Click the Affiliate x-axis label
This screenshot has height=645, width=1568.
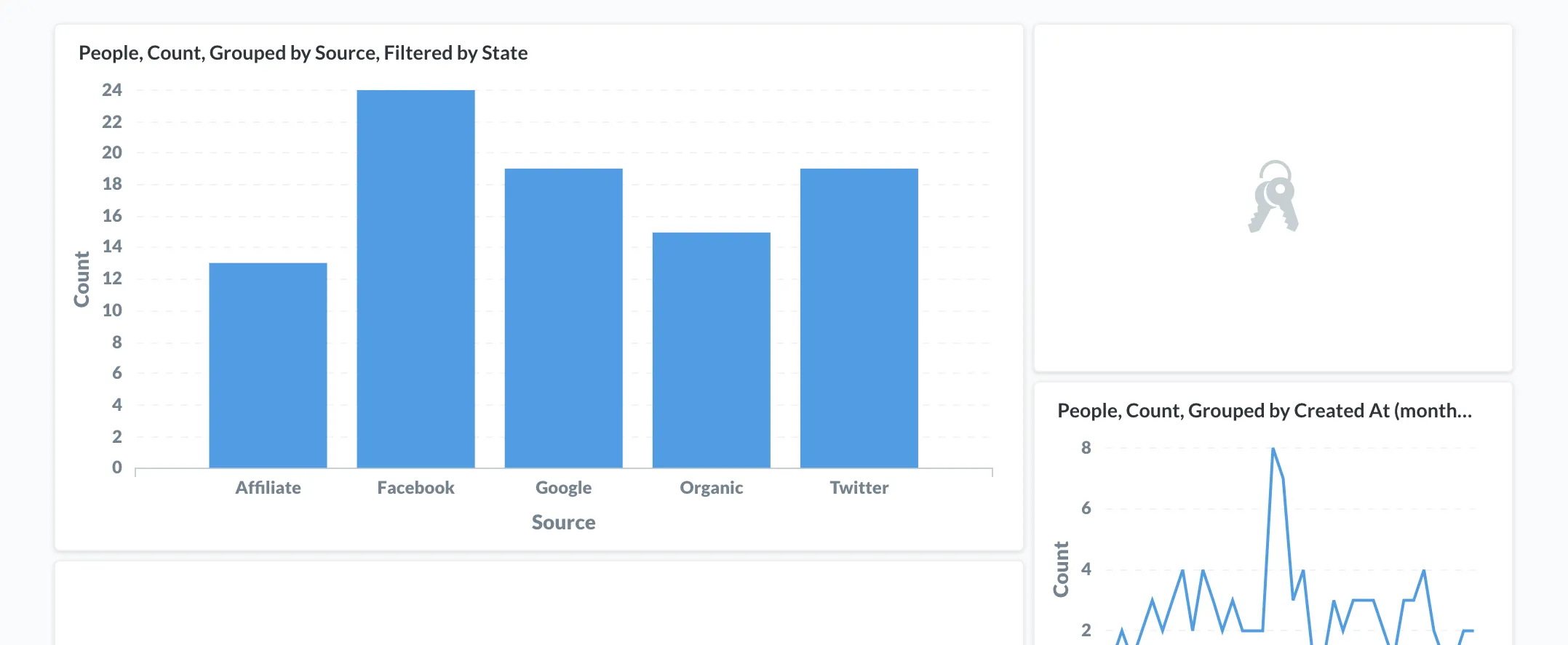(268, 488)
